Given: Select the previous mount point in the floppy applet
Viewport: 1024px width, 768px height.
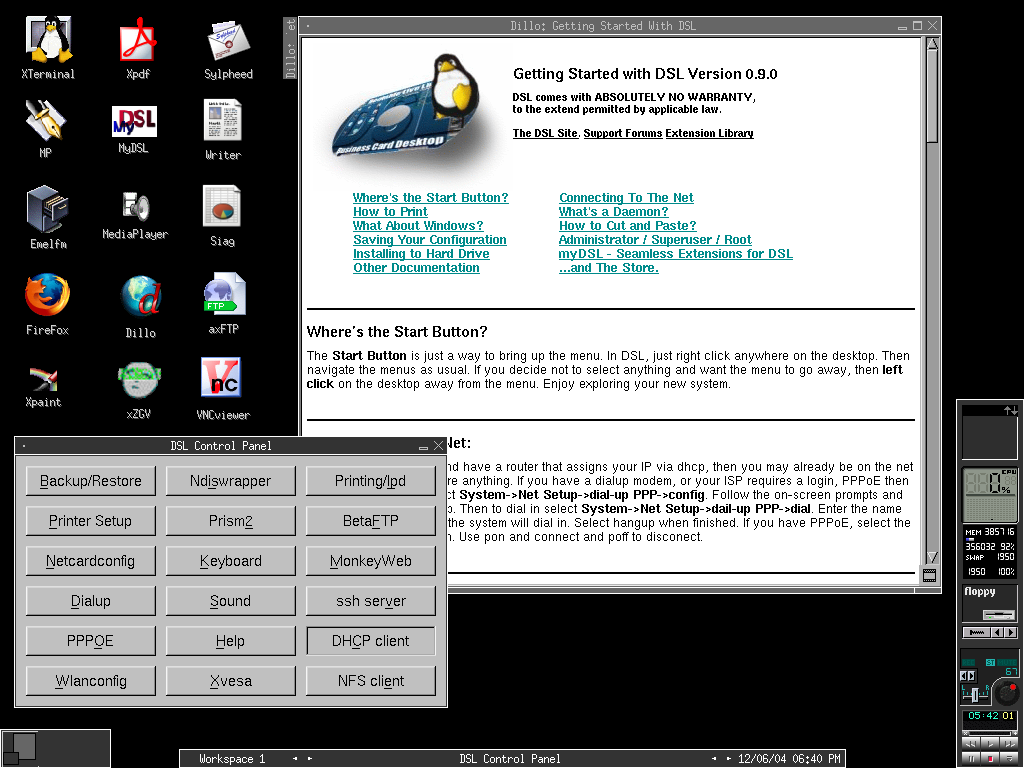Looking at the screenshot, I should point(997,632).
